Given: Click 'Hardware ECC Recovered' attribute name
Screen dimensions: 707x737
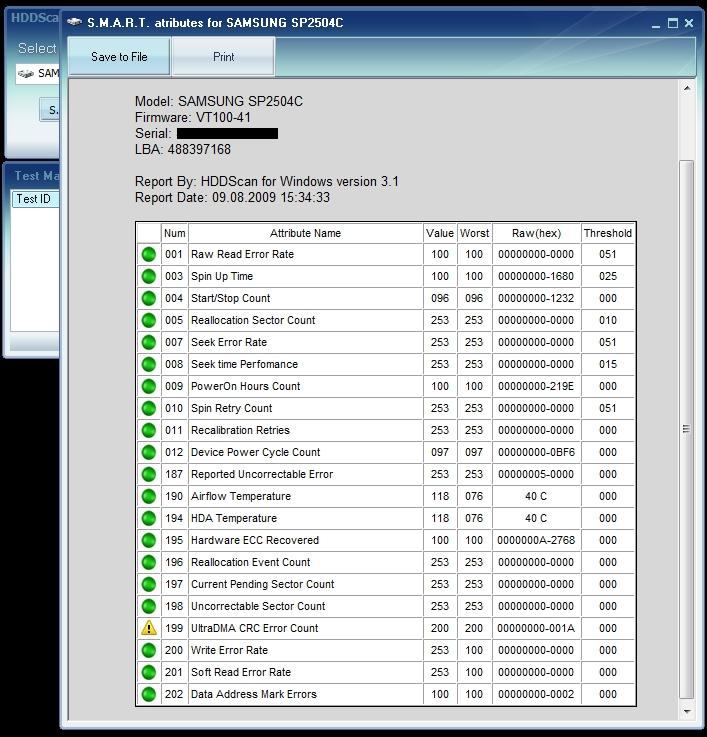Looking at the screenshot, I should tap(255, 541).
